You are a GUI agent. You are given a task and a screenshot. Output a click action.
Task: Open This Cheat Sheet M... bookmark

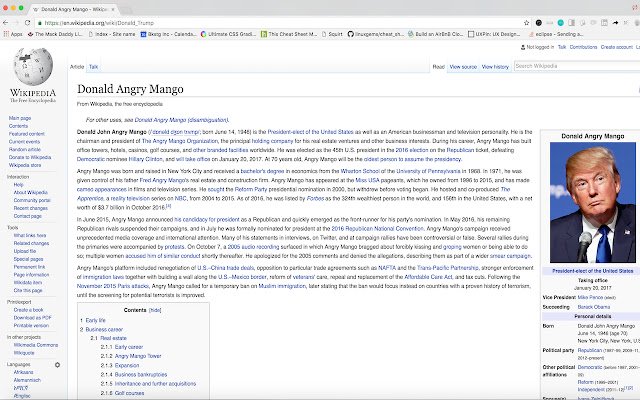pyautogui.click(x=289, y=34)
